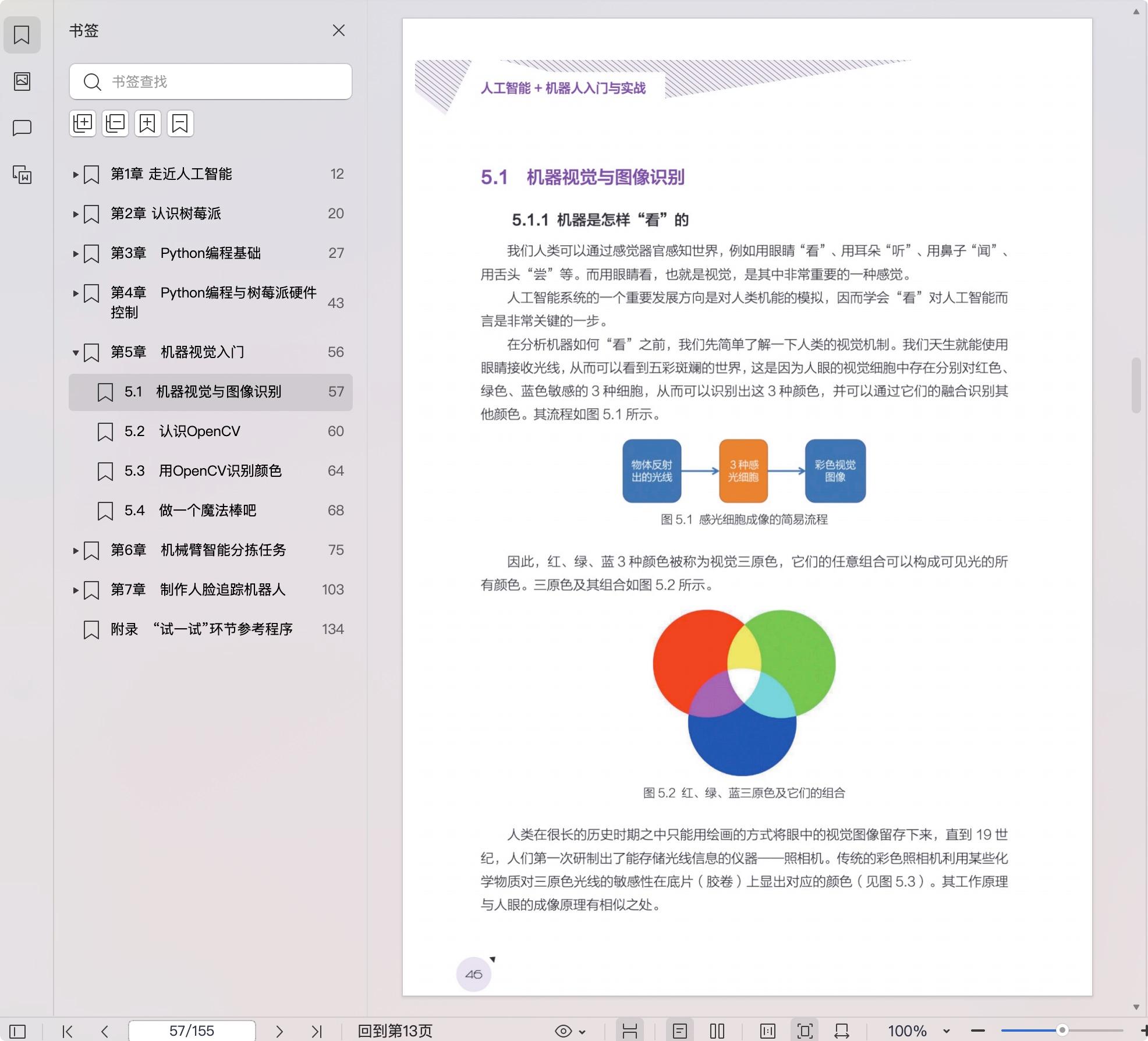The height and width of the screenshot is (1041, 1148).
Task: Jump to 第6章 机械臂智能分拣任务
Action: click(x=210, y=550)
